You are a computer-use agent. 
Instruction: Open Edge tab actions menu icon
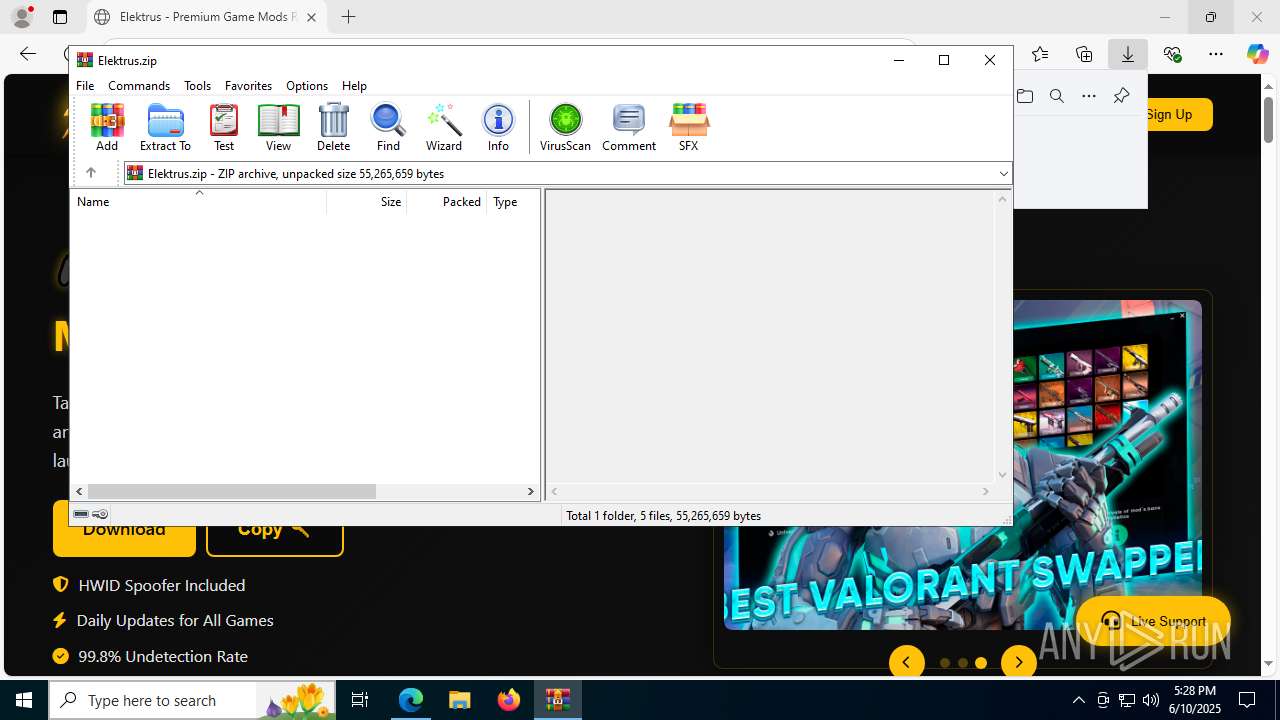[60, 17]
